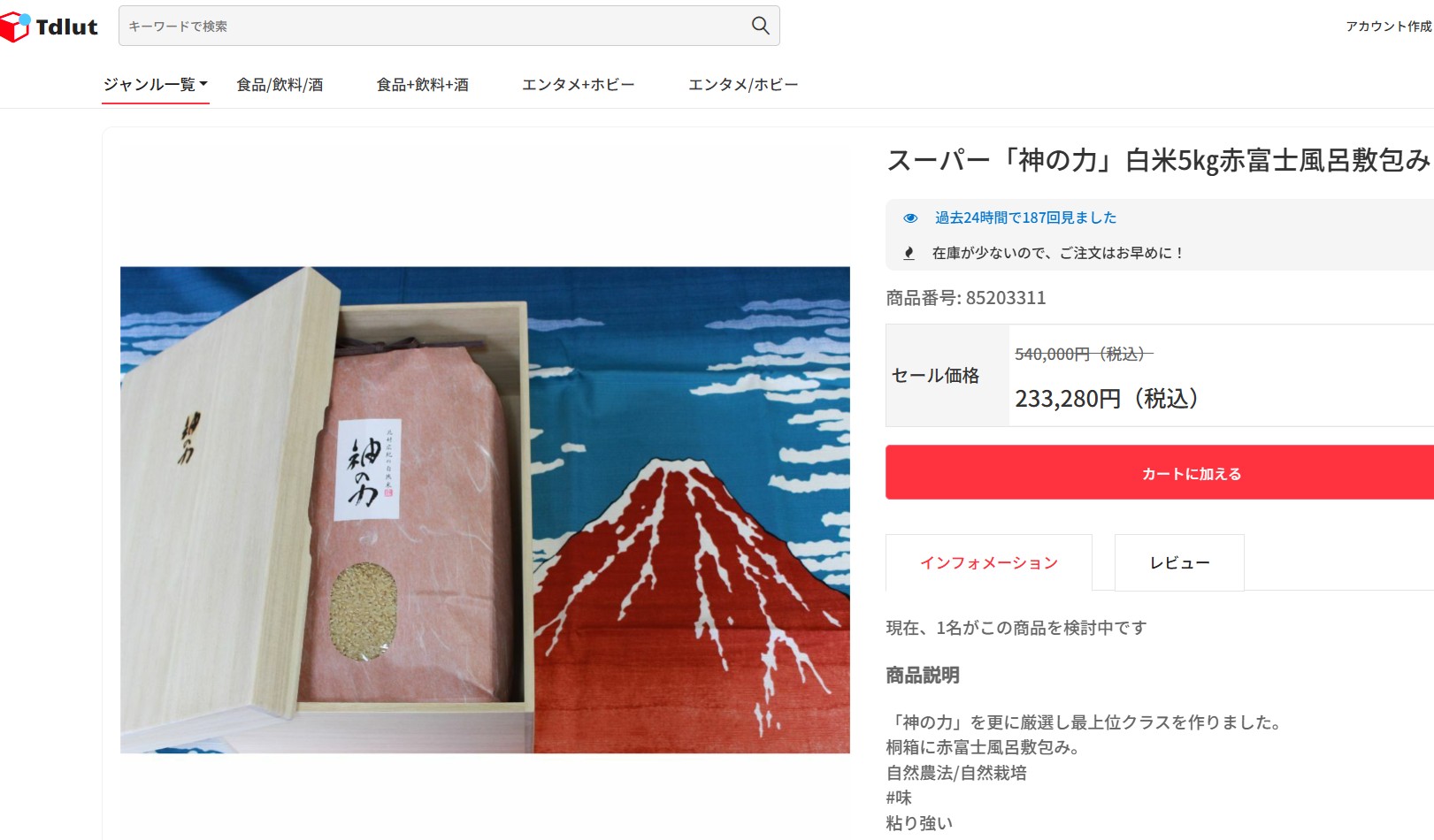Click the 過去24時間で187回見ました text
This screenshot has height=840, width=1434.
point(1025,218)
